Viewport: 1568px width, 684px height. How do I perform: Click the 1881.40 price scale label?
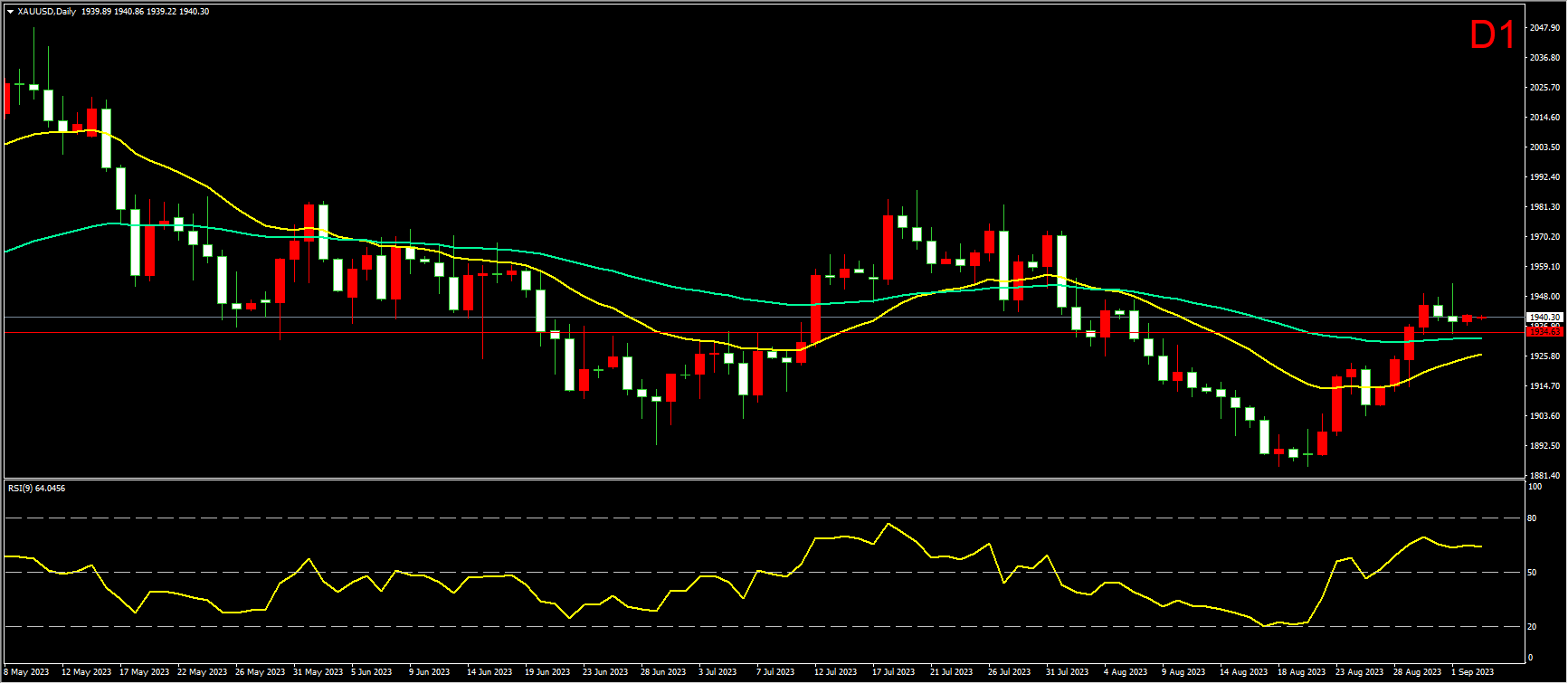pyautogui.click(x=1544, y=476)
